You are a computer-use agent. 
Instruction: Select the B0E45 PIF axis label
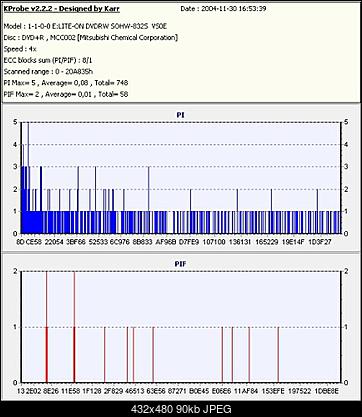[199, 391]
